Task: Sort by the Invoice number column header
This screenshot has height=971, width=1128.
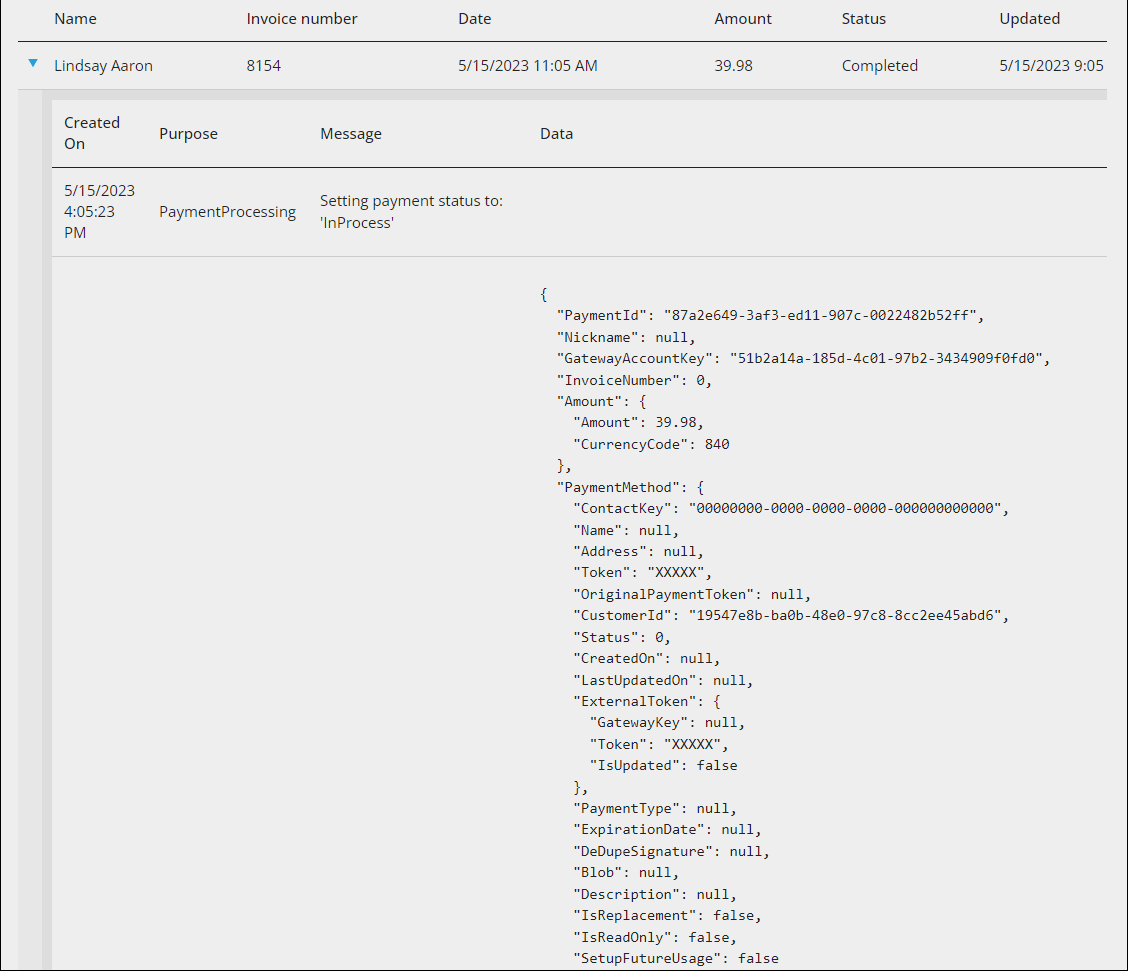Action: coord(301,19)
